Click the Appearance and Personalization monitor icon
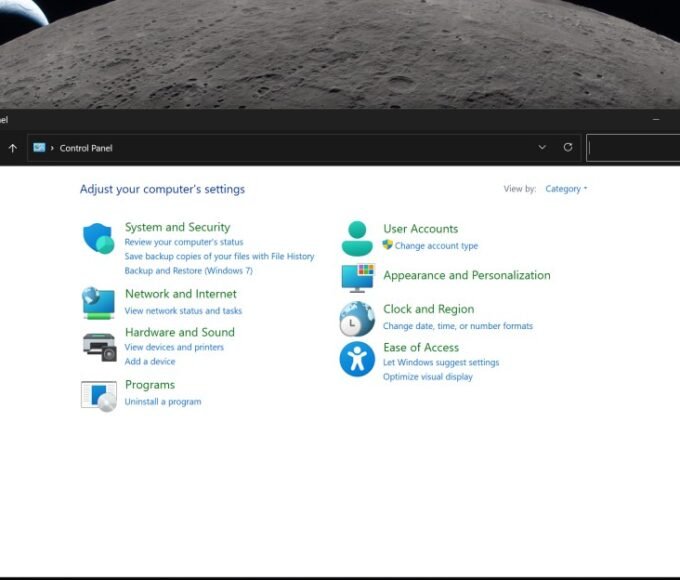 (357, 277)
